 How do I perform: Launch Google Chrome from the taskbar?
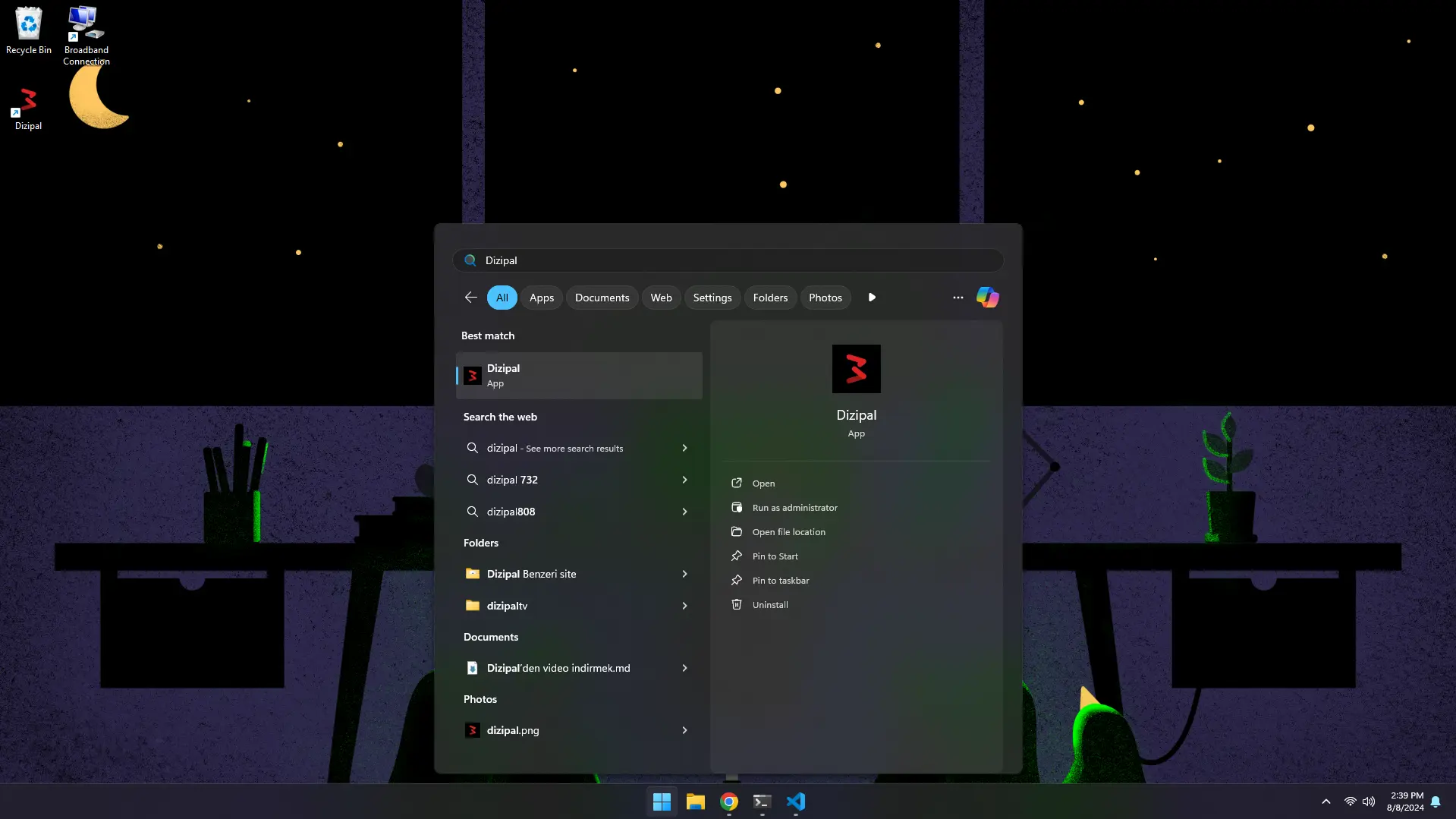[x=728, y=802]
